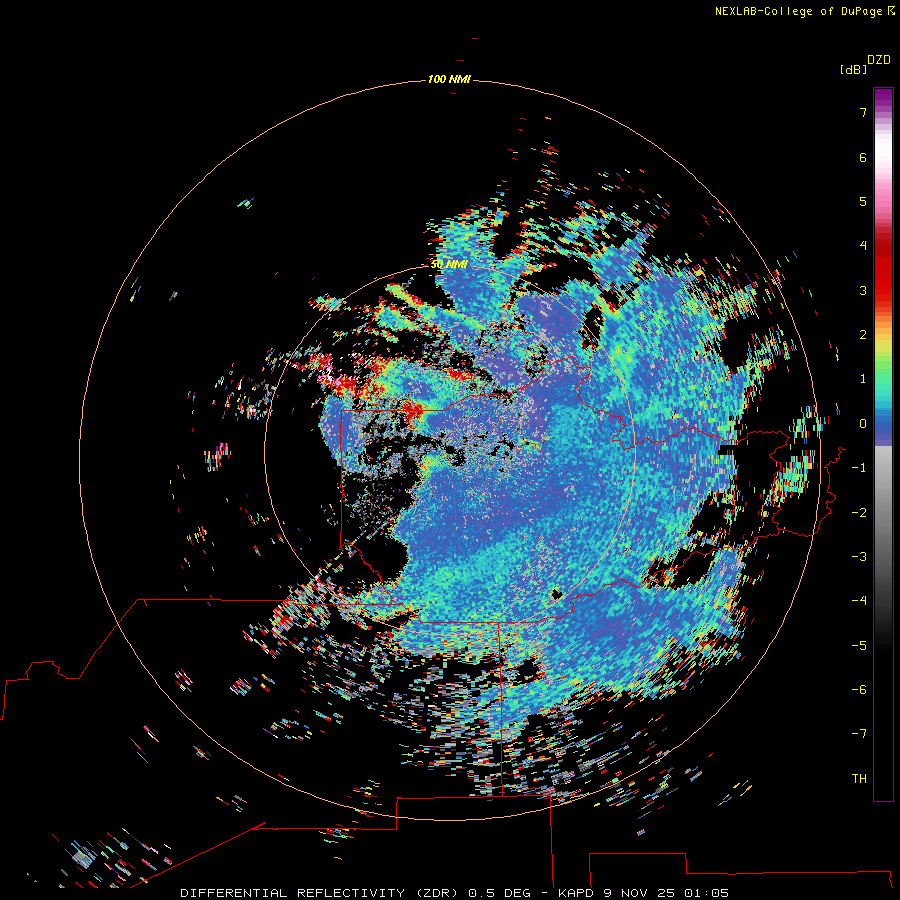Click the 7 value on color scale

[863, 112]
